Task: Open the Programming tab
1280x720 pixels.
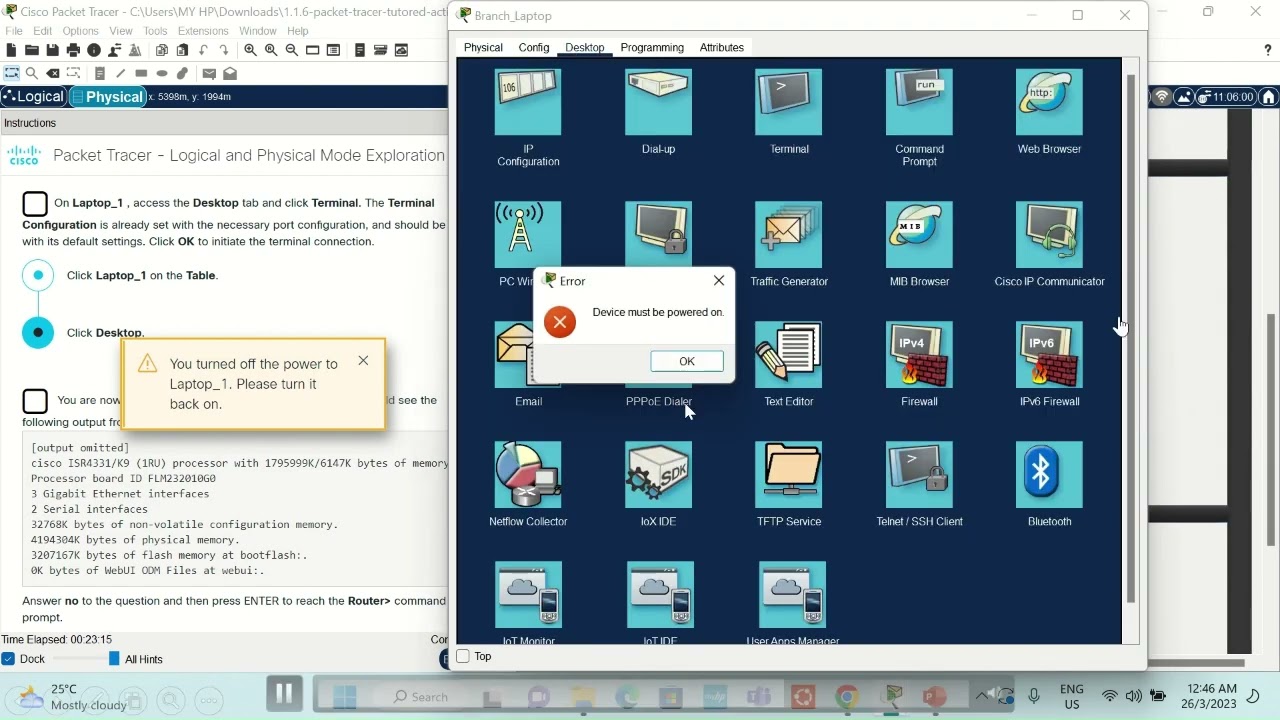Action: coord(652,47)
